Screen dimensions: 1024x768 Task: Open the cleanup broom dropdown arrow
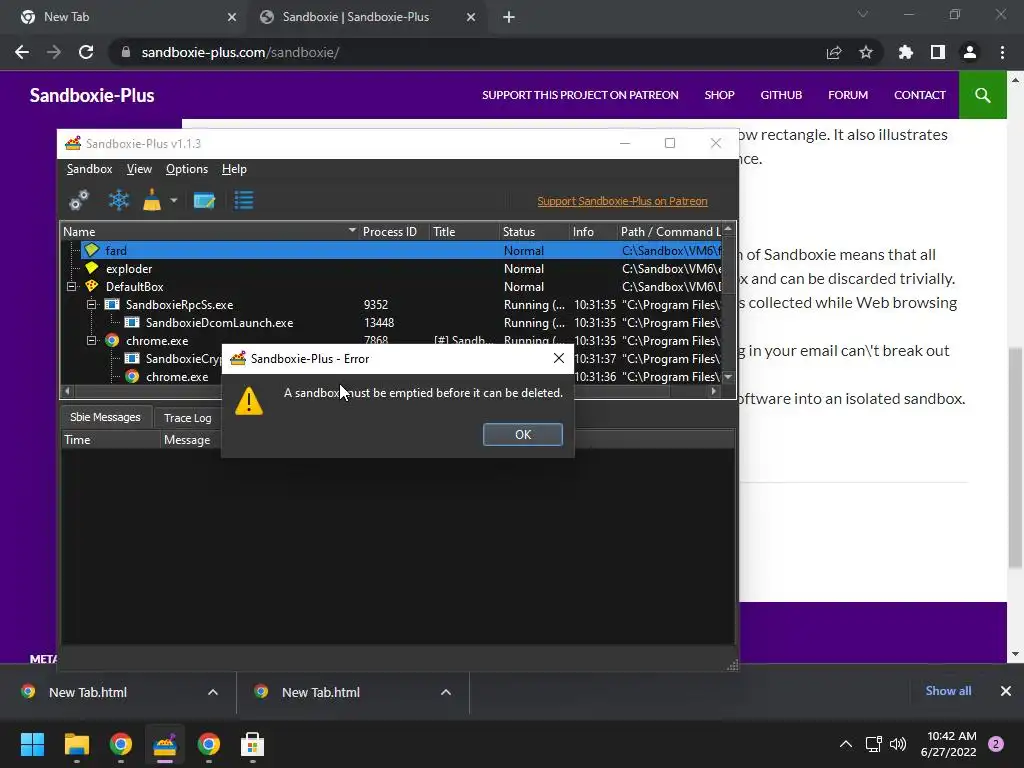174,200
